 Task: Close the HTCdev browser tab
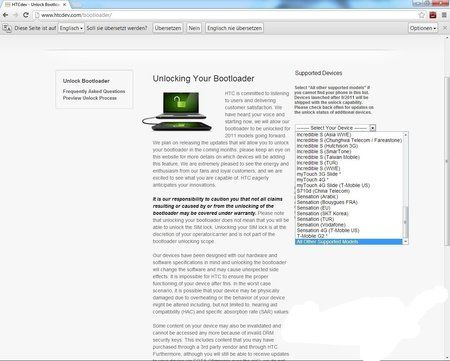coord(64,5)
